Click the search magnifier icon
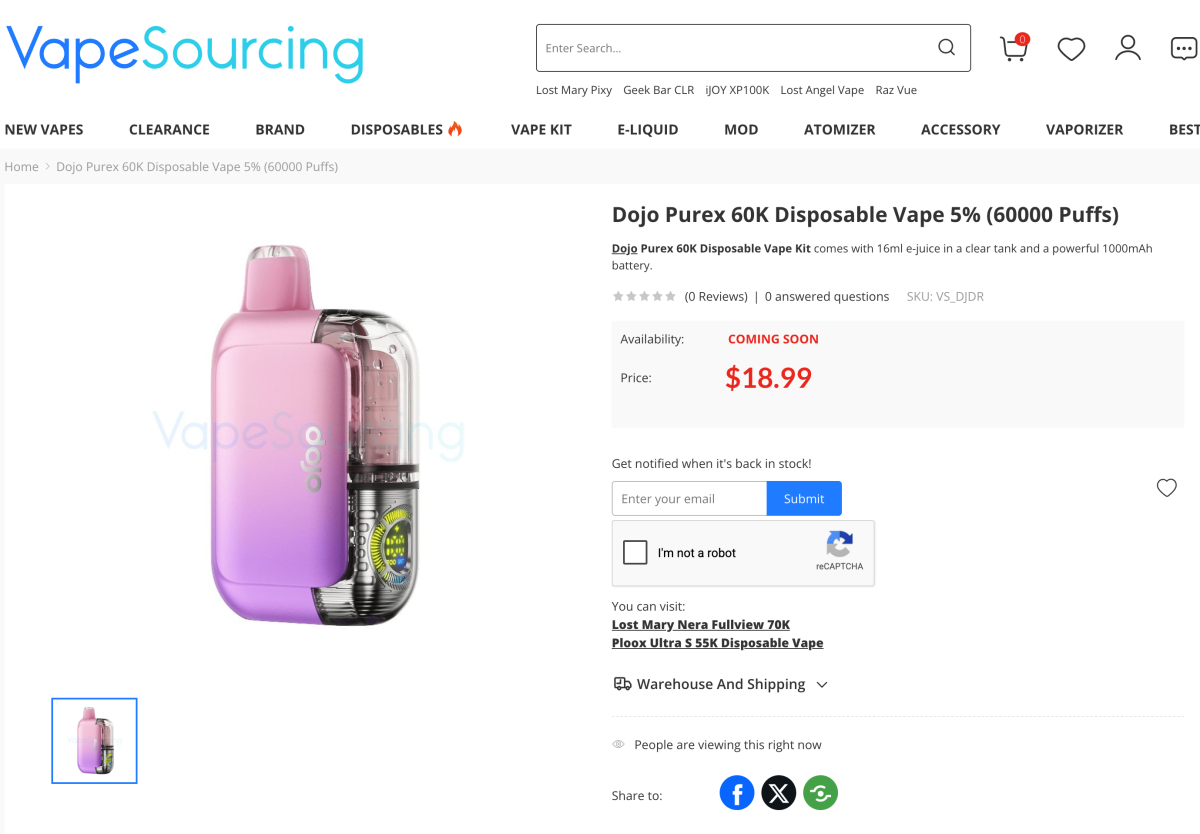The height and width of the screenshot is (834, 1200). coord(945,47)
